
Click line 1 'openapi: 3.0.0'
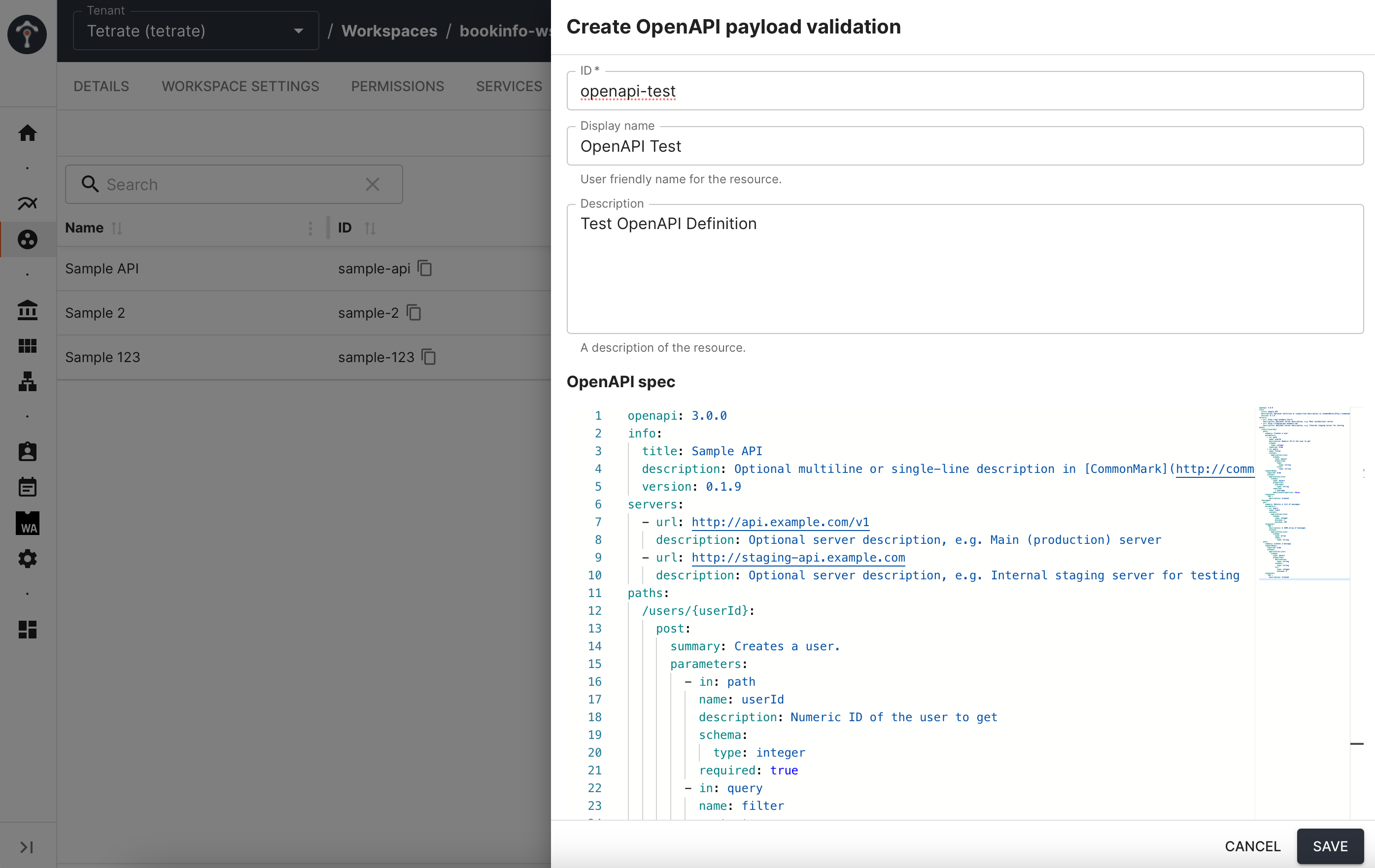tap(677, 416)
